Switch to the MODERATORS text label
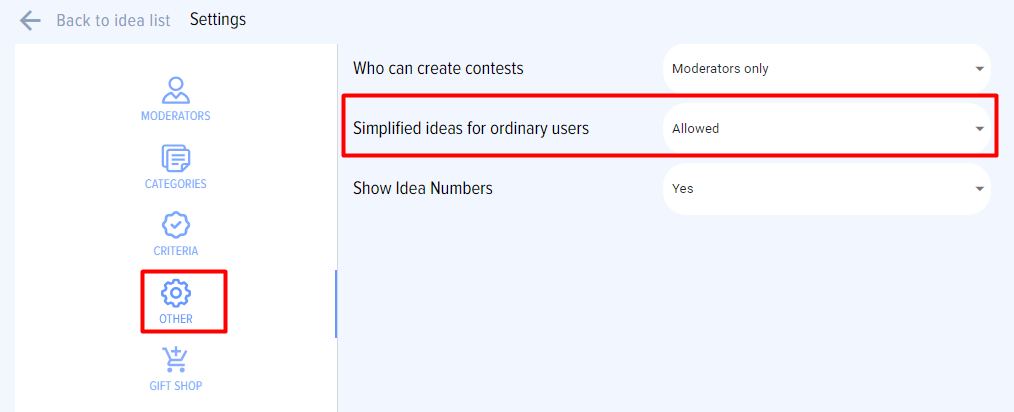Image resolution: width=1014 pixels, height=412 pixels. [175, 116]
